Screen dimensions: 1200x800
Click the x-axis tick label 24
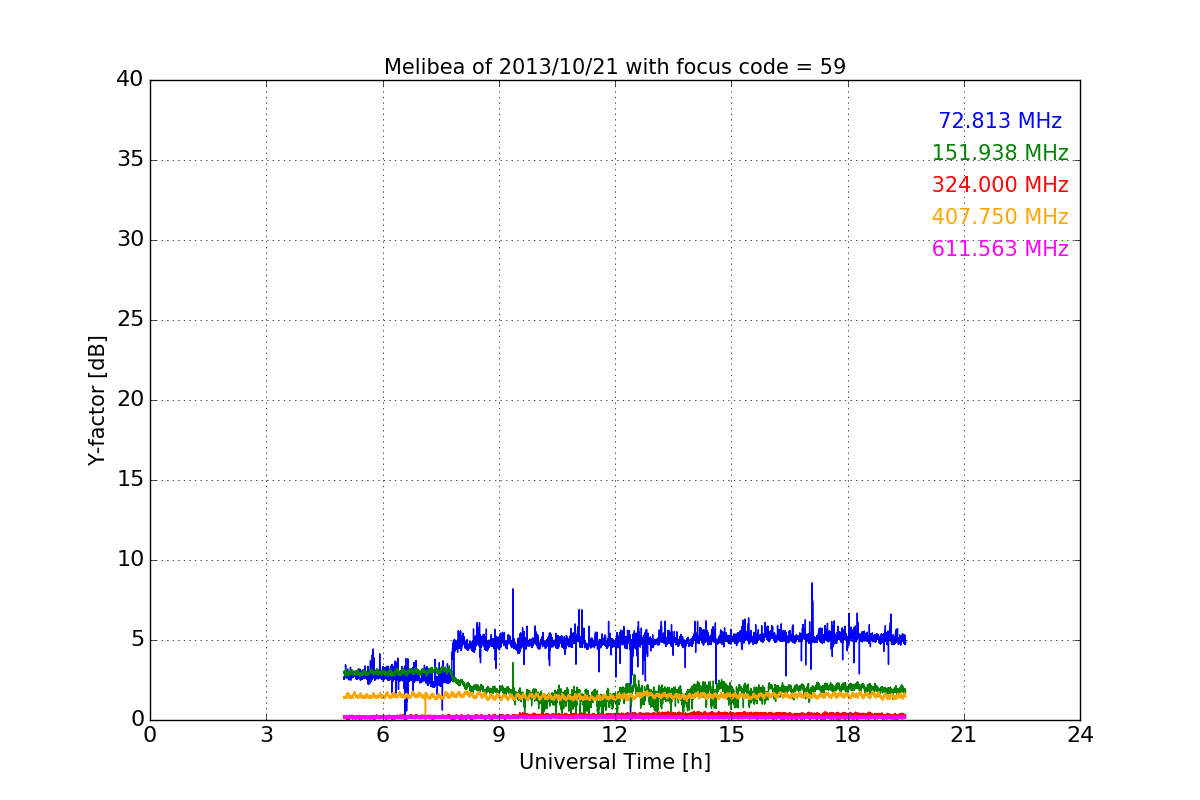click(1080, 734)
